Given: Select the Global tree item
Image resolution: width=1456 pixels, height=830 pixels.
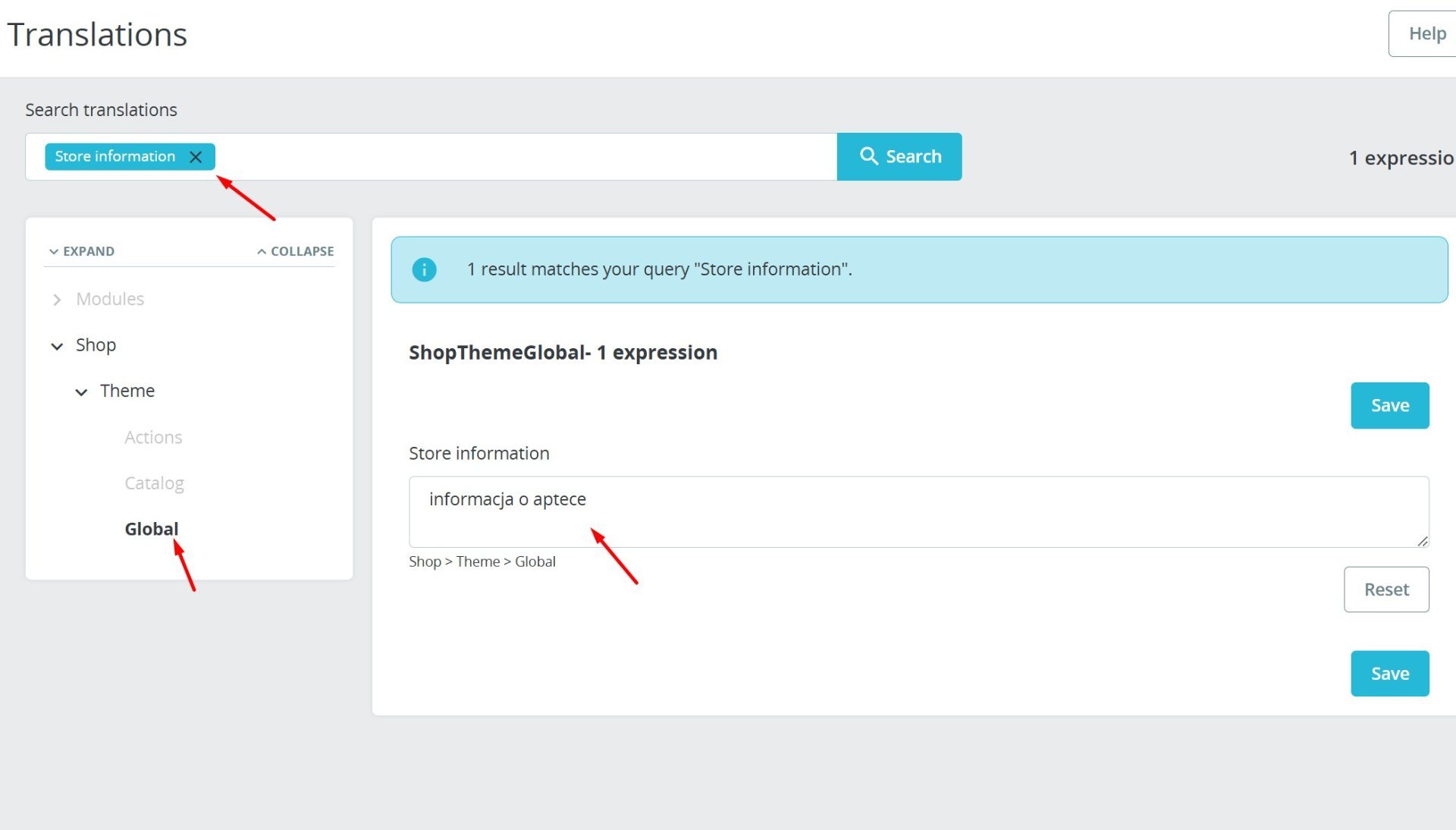Looking at the screenshot, I should pos(152,529).
